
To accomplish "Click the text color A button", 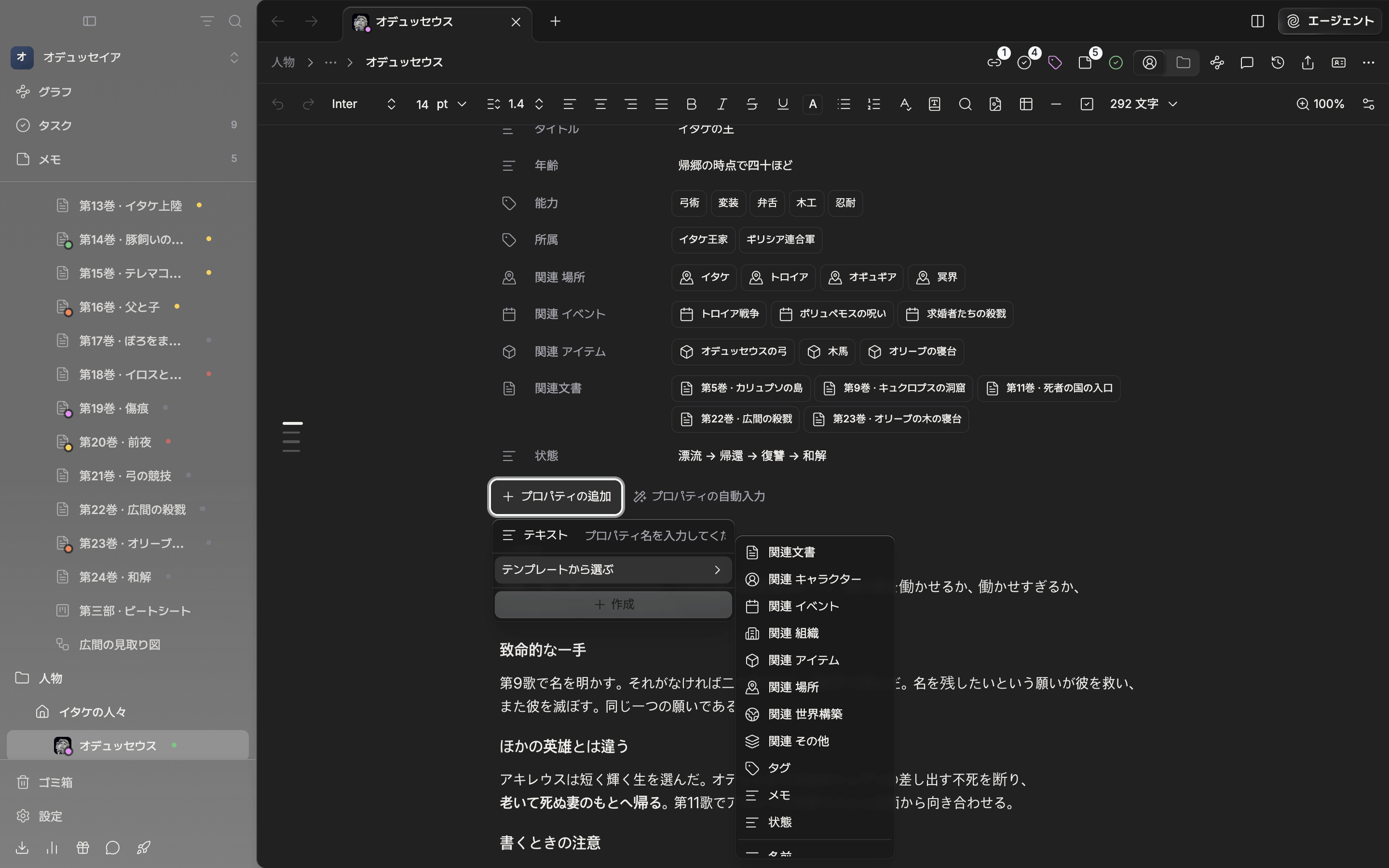I will (x=812, y=104).
